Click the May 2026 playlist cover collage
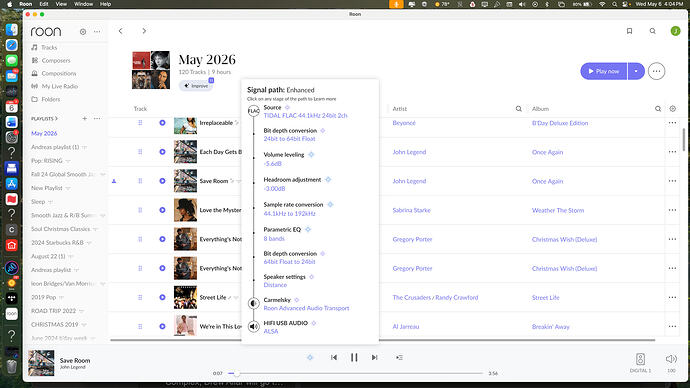The height and width of the screenshot is (388, 690). coord(151,70)
